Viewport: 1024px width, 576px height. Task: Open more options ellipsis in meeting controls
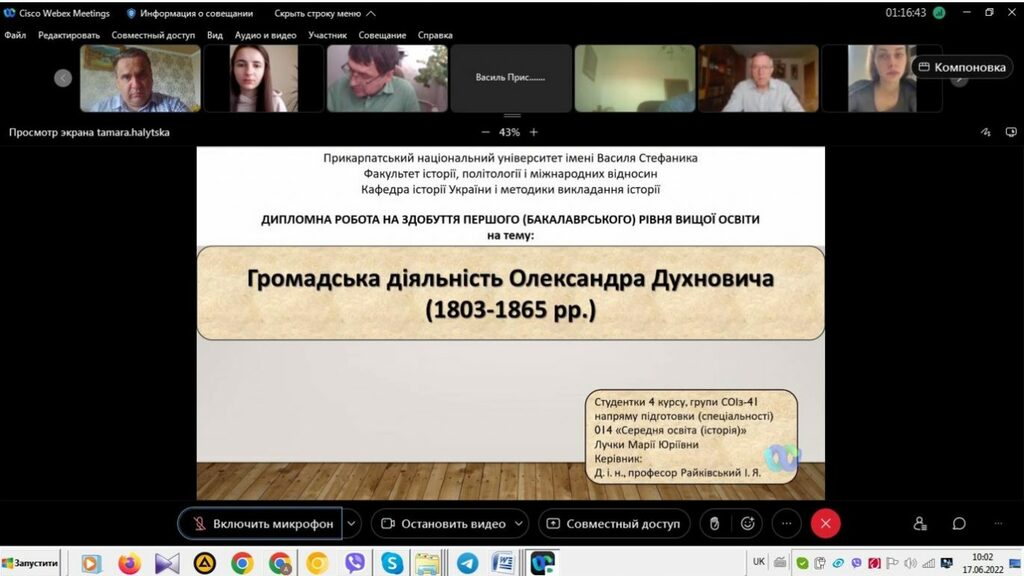pyautogui.click(x=786, y=523)
